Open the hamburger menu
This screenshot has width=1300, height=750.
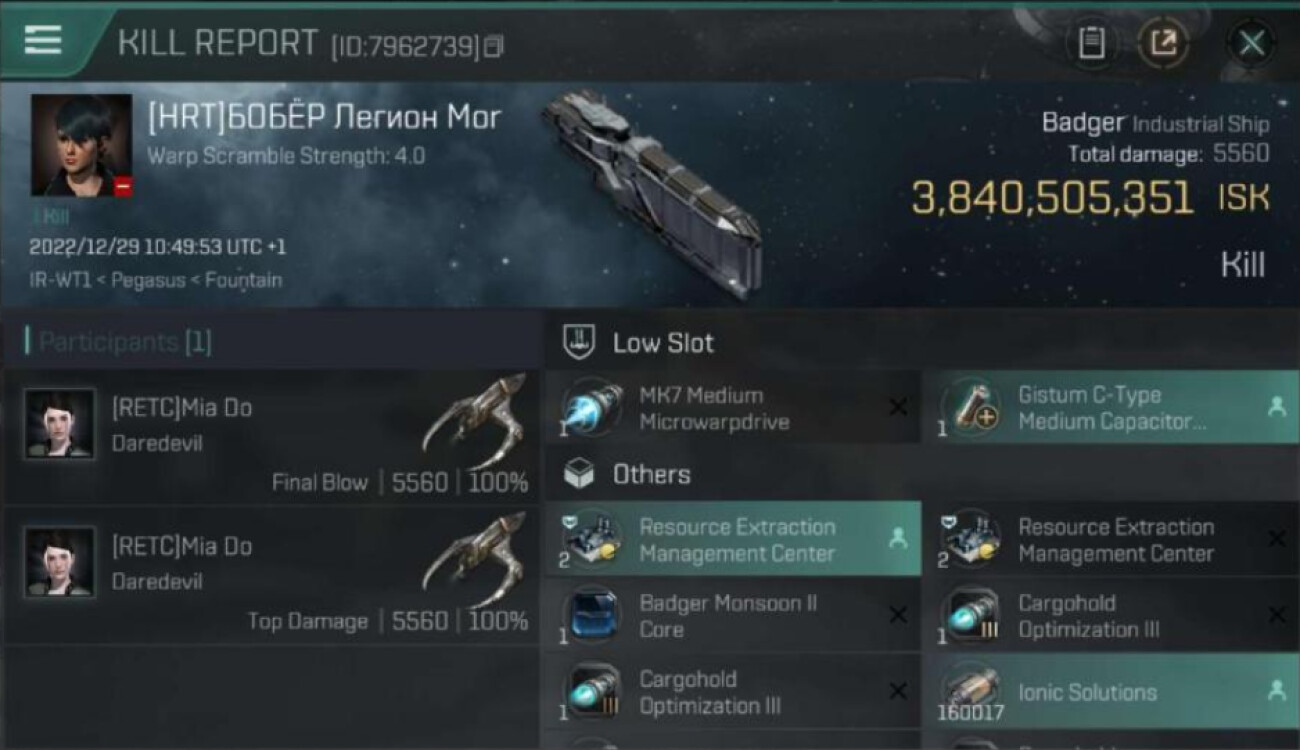[43, 40]
